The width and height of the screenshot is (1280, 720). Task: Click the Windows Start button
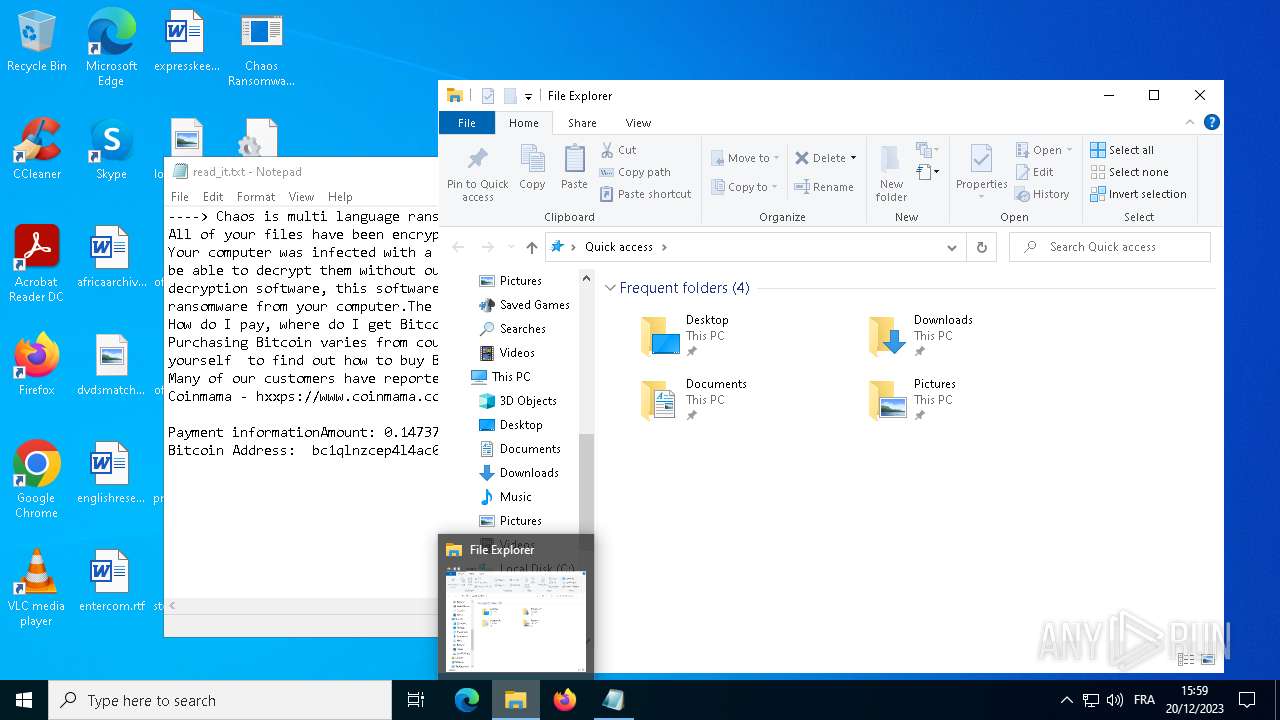24,700
